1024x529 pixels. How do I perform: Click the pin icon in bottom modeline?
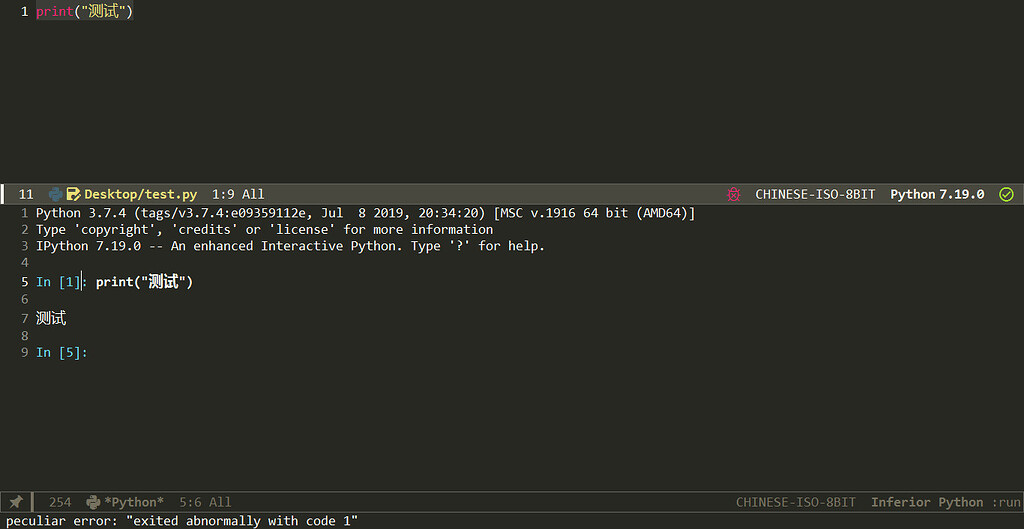pos(16,502)
